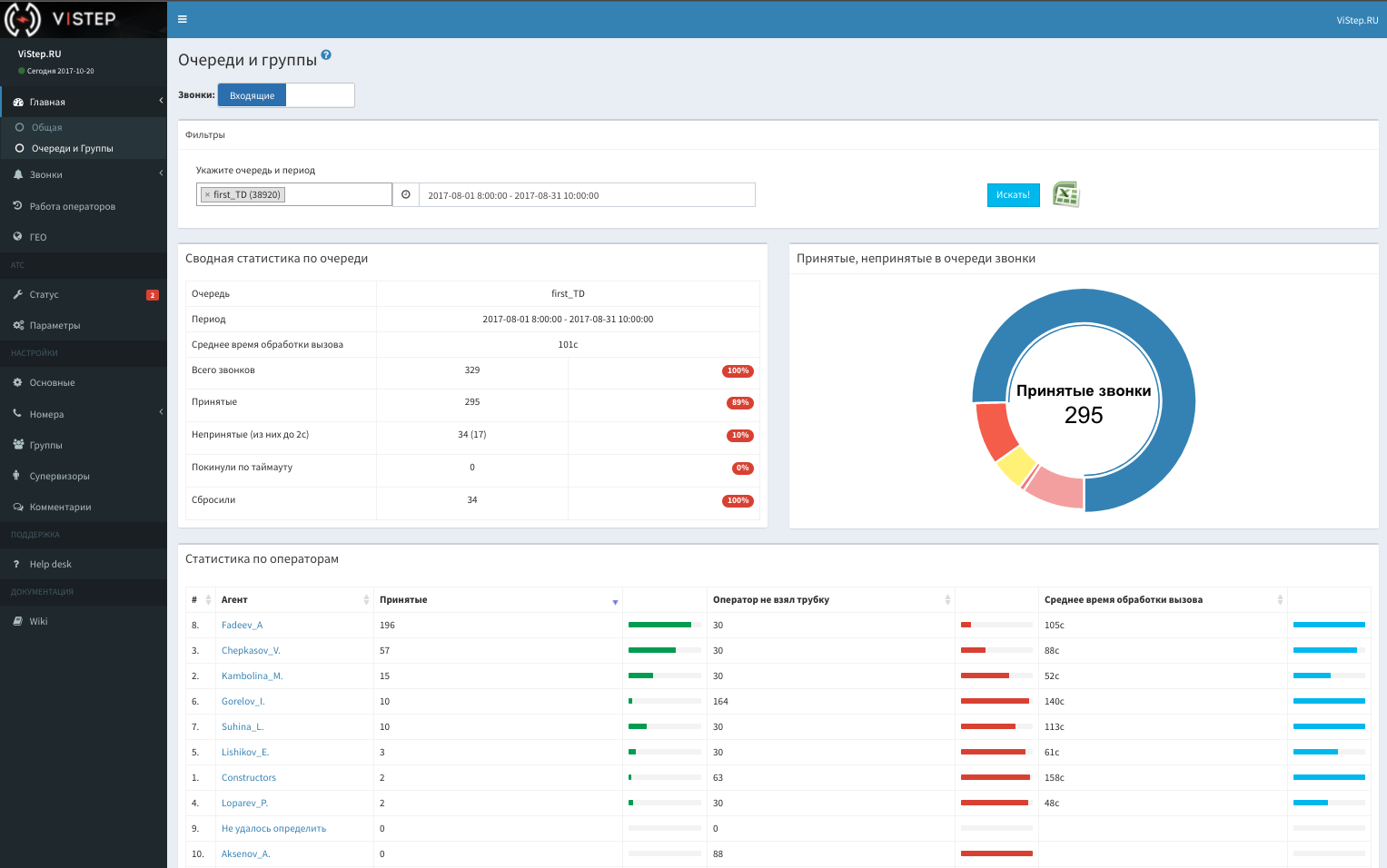Image resolution: width=1387 pixels, height=868 pixels.
Task: Open the Fadeev_A agent link
Action: pos(242,625)
